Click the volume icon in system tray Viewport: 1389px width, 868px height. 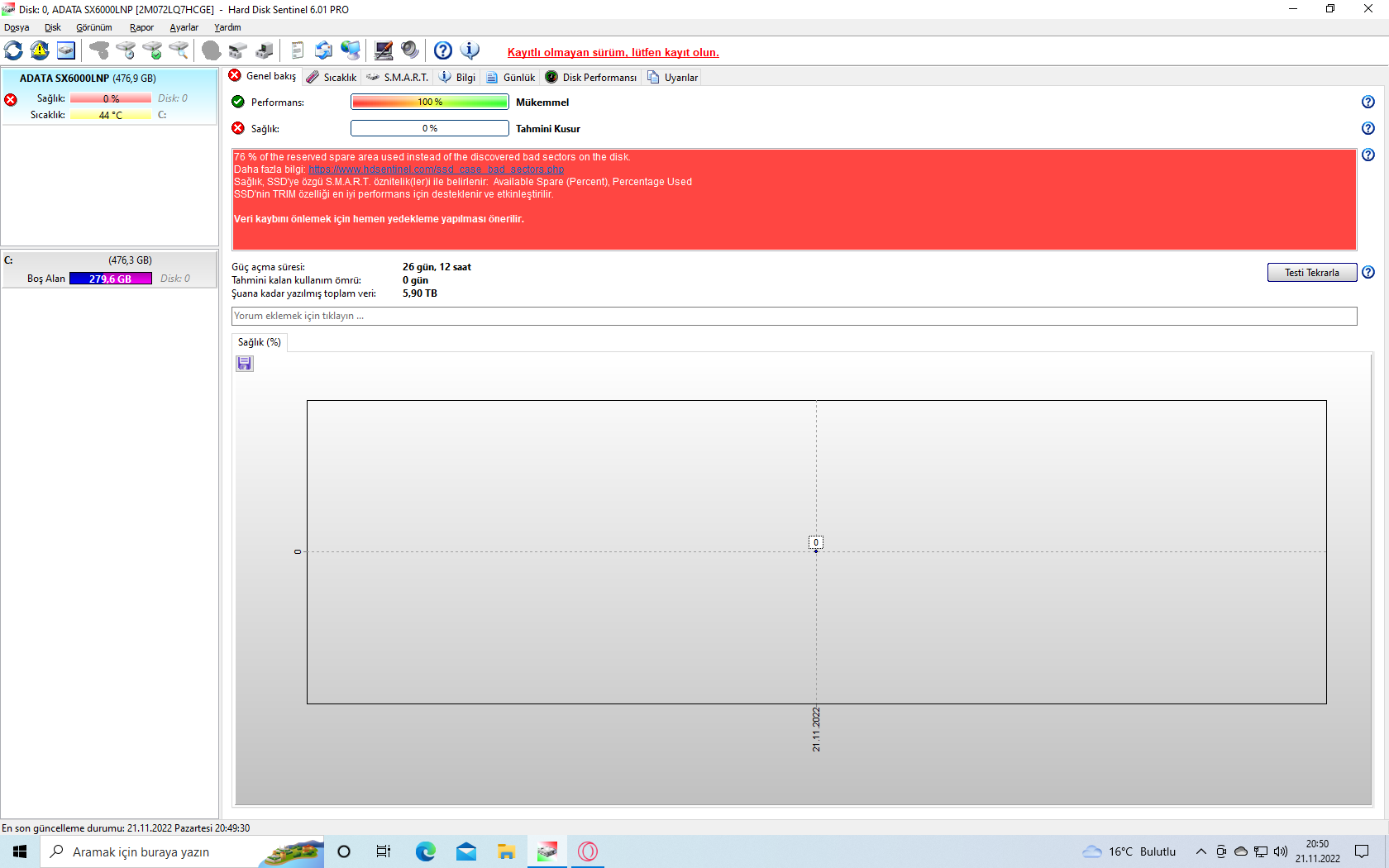tap(1281, 851)
